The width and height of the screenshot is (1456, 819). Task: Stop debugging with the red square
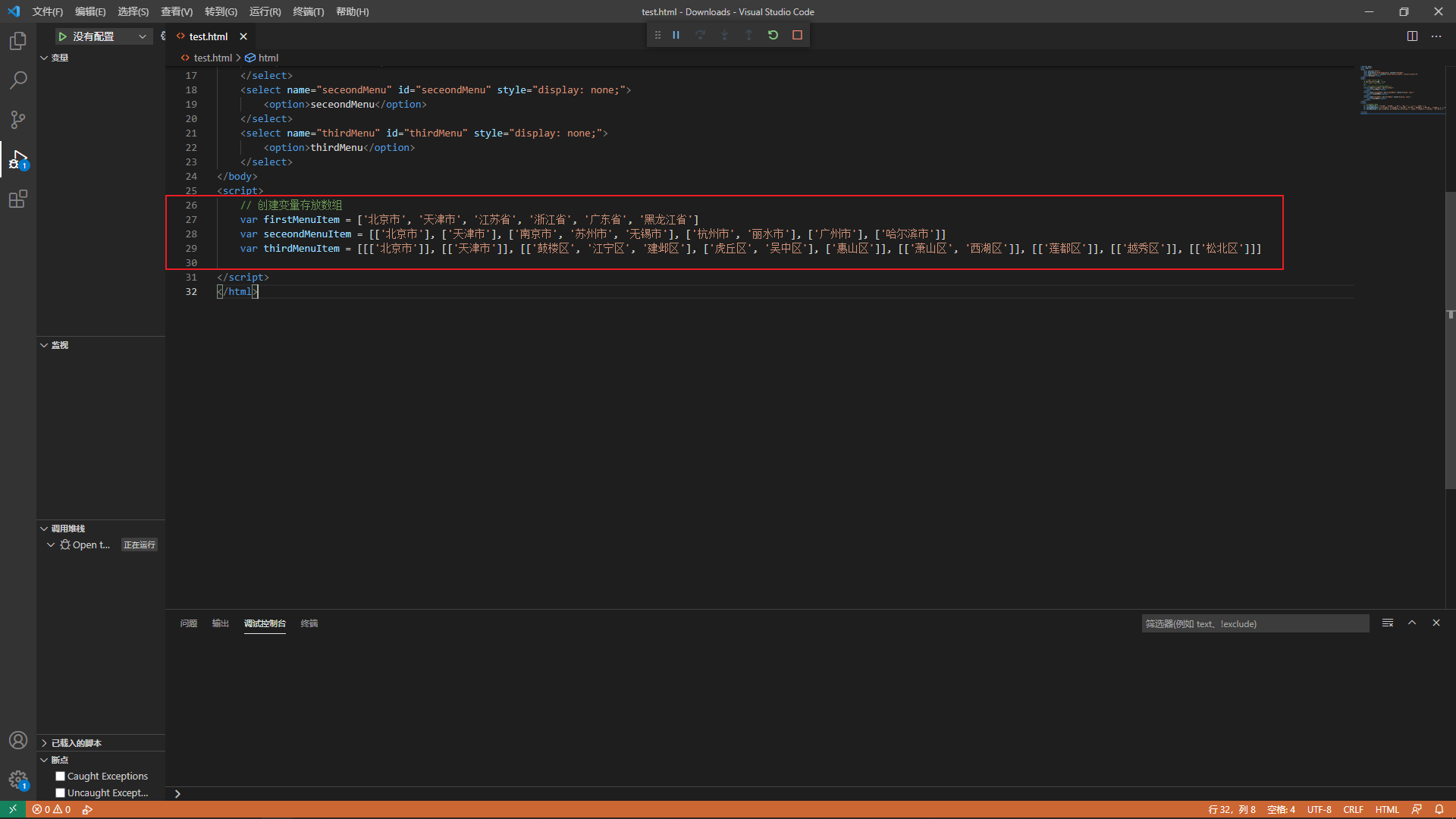(x=797, y=35)
